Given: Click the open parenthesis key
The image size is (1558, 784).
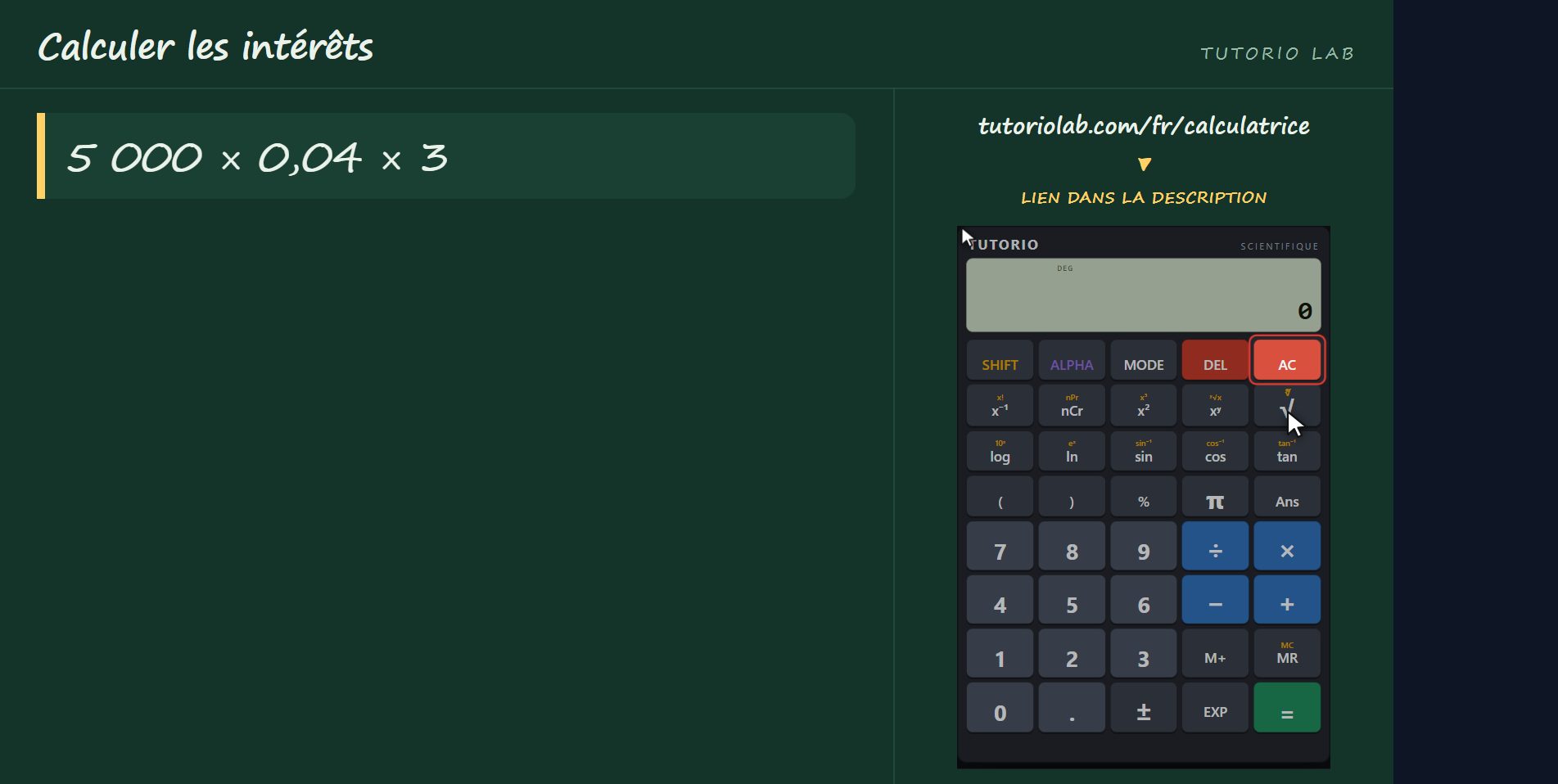Looking at the screenshot, I should (x=1000, y=497).
